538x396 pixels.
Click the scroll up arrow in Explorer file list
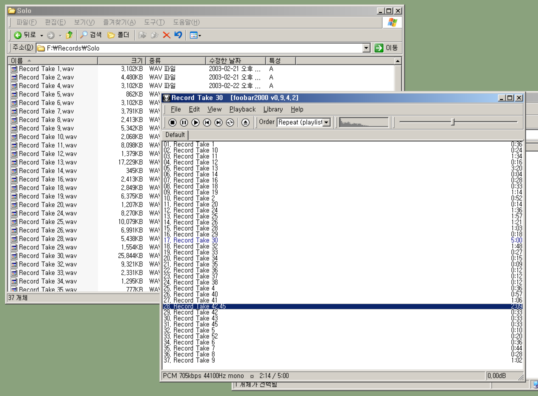click(x=397, y=61)
